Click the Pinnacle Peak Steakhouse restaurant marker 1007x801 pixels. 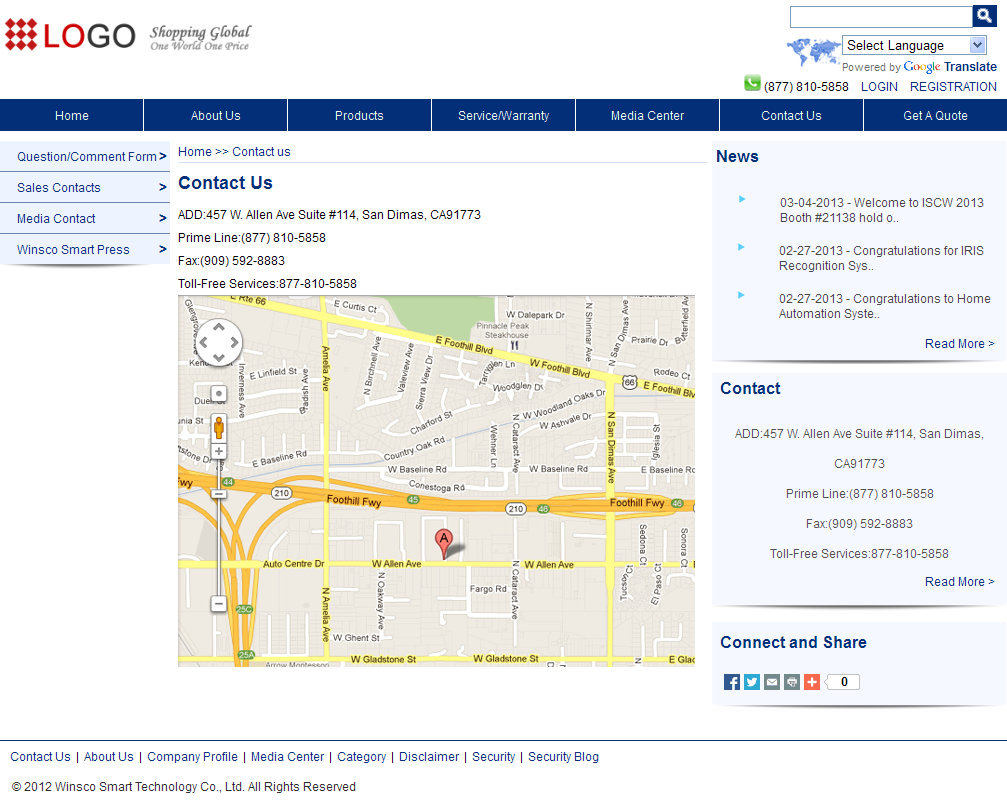coord(514,346)
